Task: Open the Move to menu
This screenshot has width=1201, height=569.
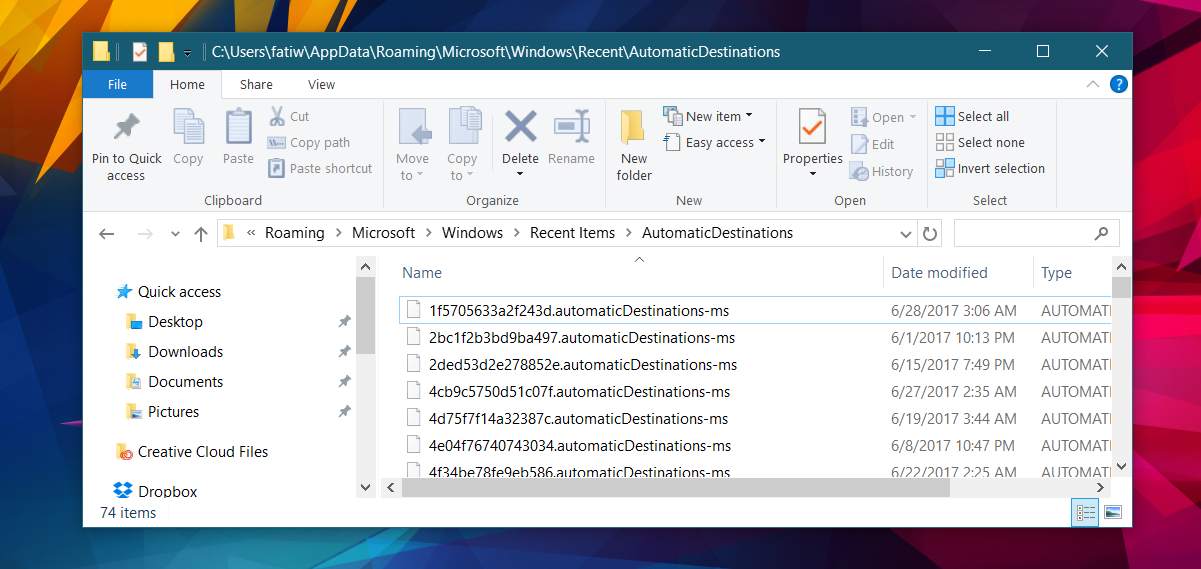Action: tap(412, 146)
